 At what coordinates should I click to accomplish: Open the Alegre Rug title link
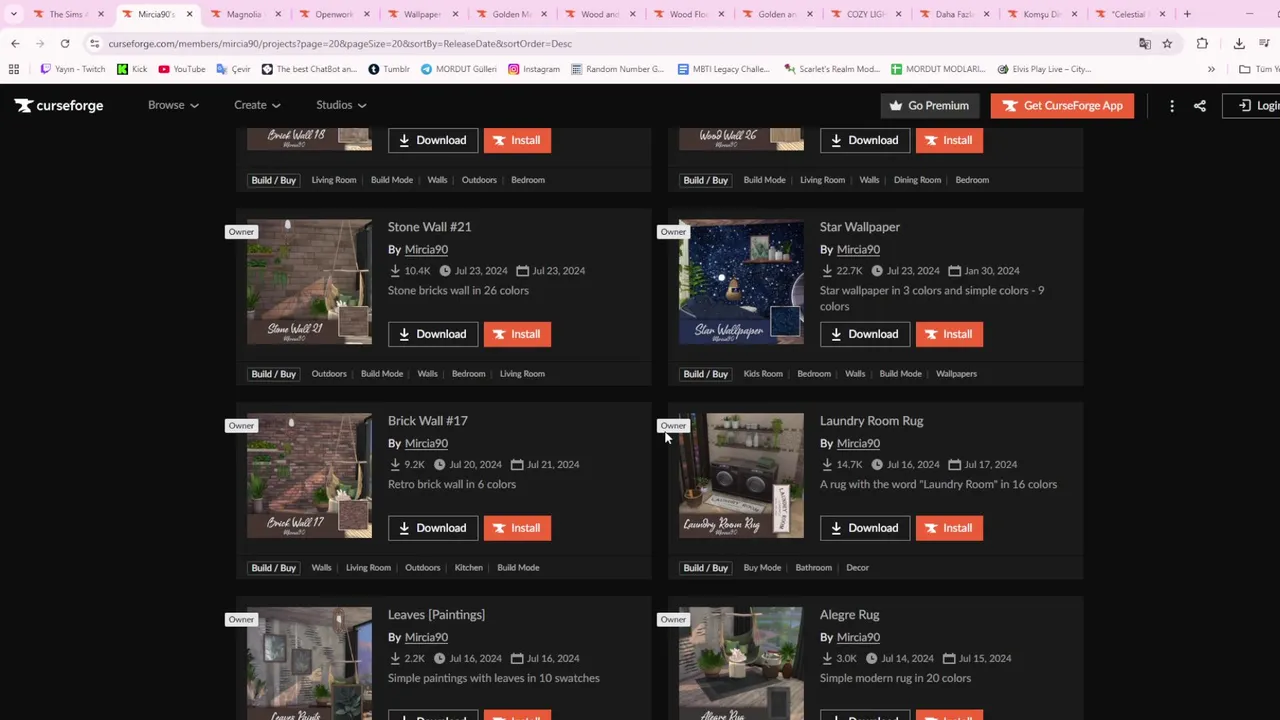(850, 615)
